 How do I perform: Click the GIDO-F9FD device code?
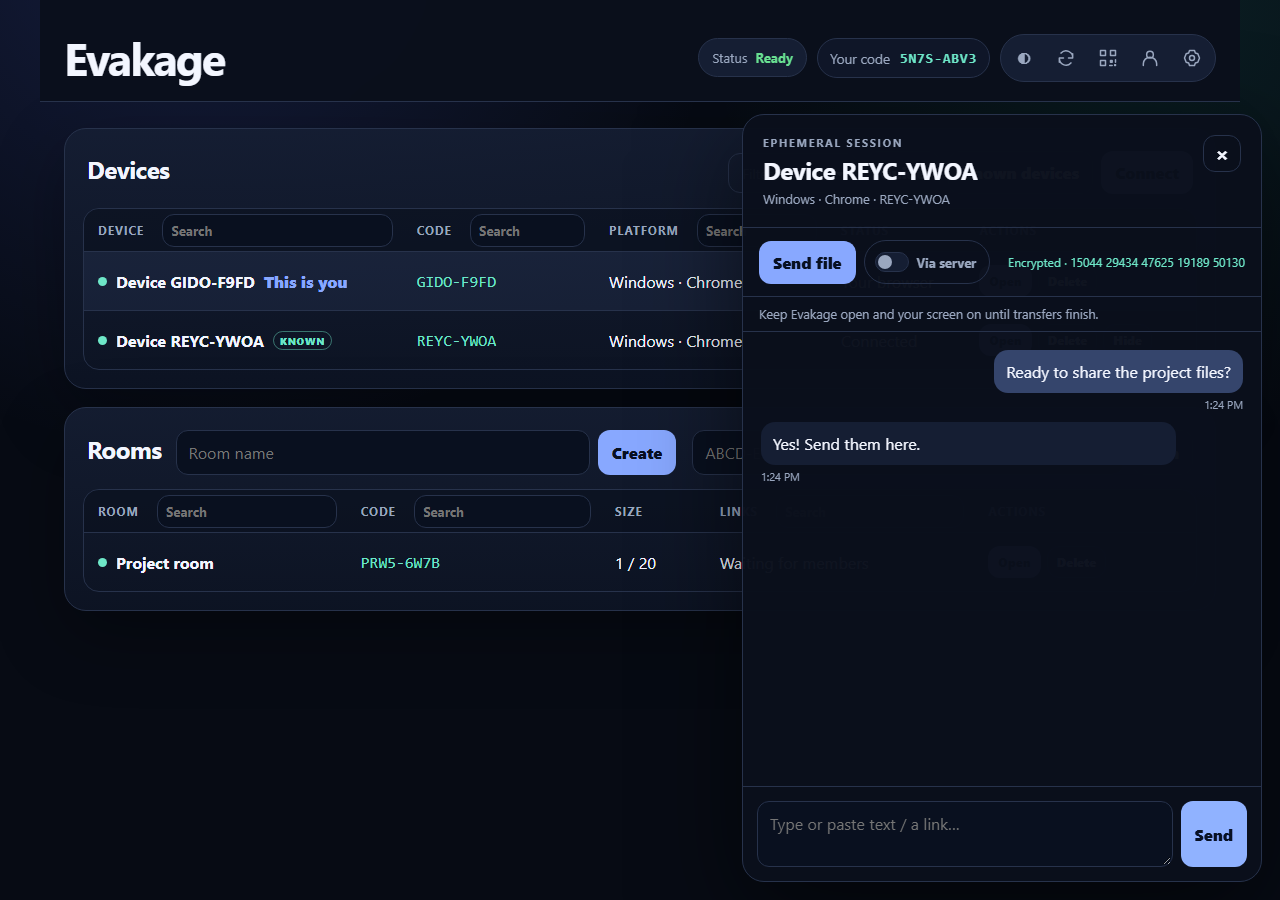click(456, 282)
